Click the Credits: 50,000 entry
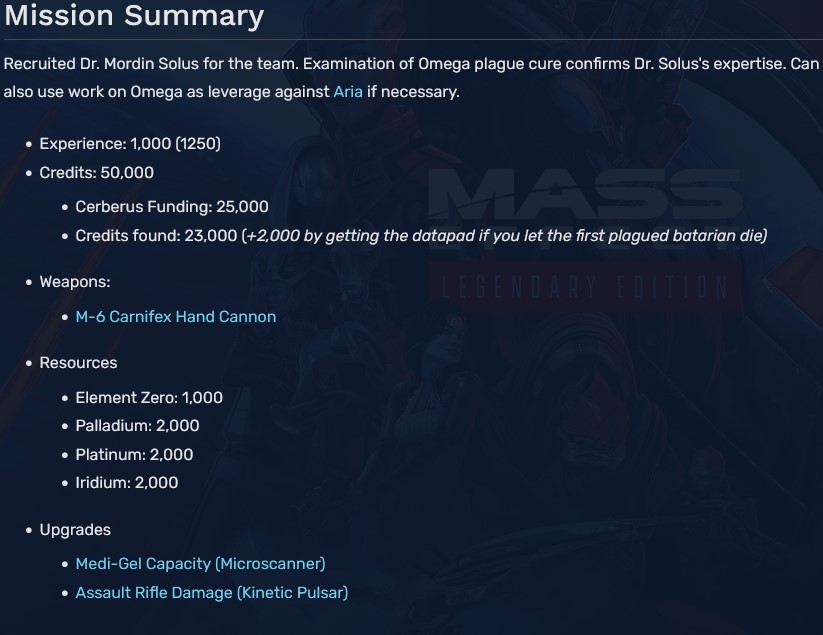Image resolution: width=823 pixels, height=635 pixels. point(97,172)
